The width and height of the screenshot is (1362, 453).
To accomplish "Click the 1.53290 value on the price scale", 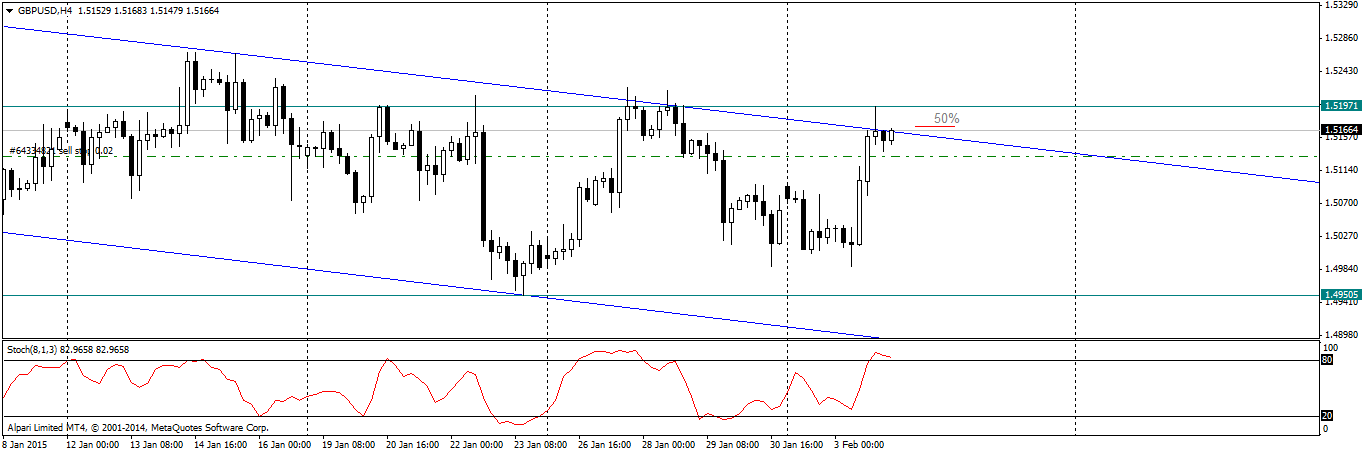I will pyautogui.click(x=1340, y=6).
